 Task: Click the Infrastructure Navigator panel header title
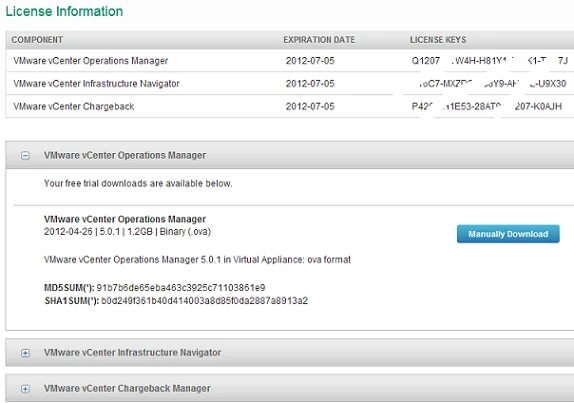click(133, 352)
